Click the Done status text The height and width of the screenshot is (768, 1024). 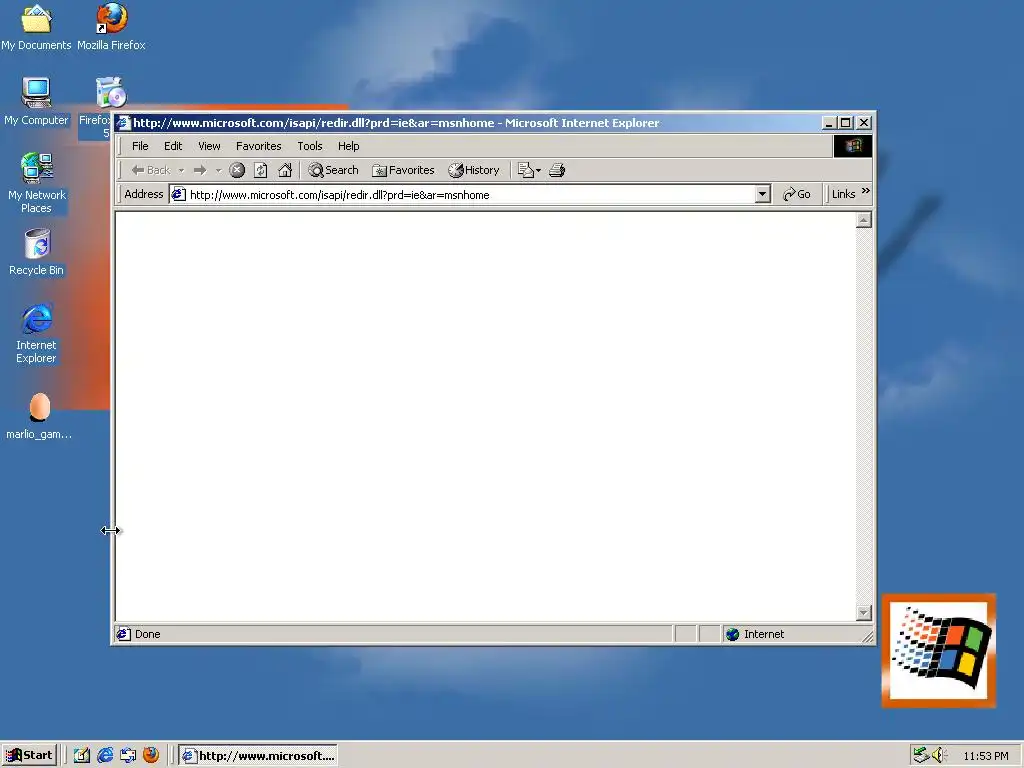point(148,634)
